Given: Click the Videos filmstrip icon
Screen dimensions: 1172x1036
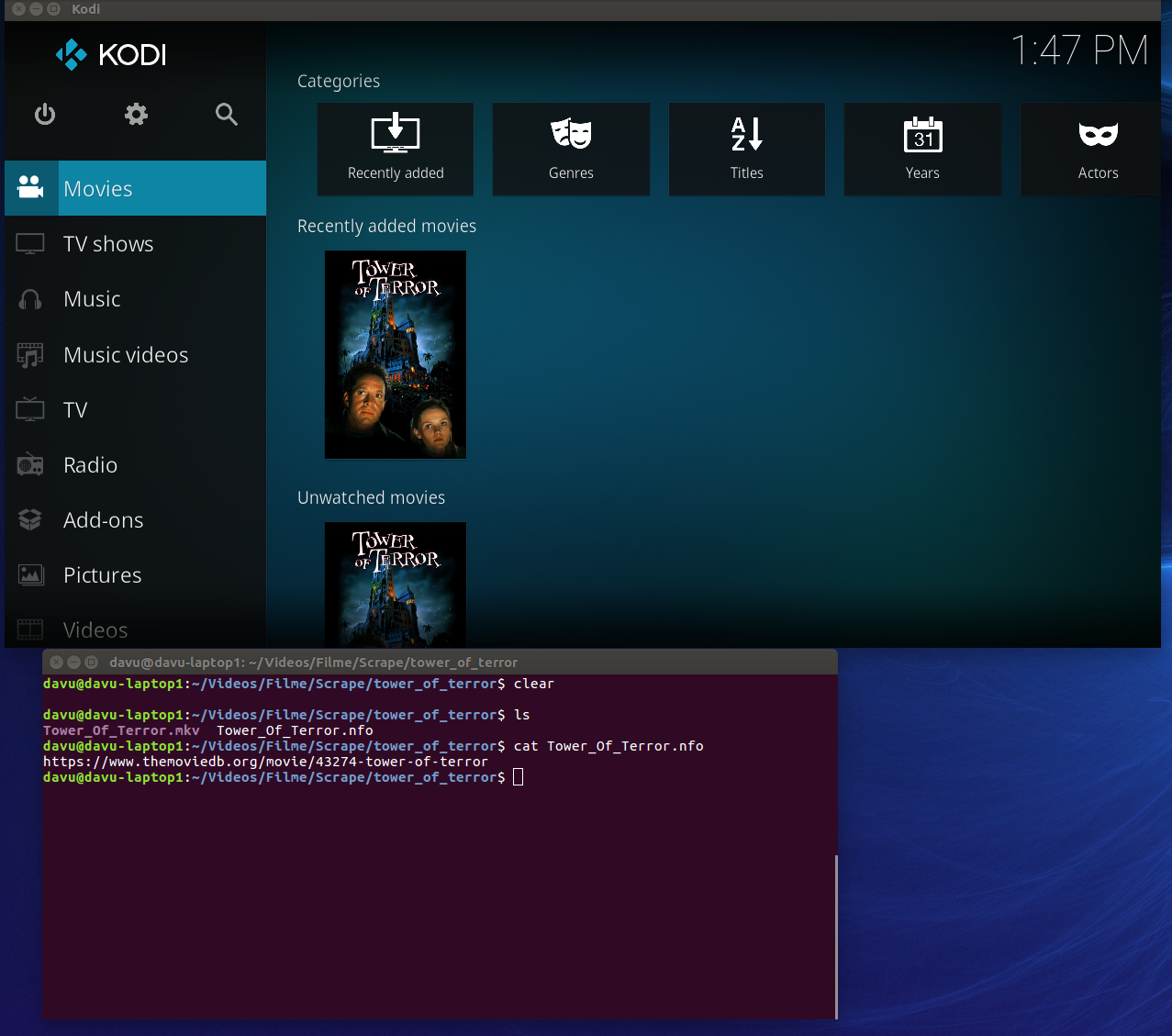Looking at the screenshot, I should pos(30,630).
